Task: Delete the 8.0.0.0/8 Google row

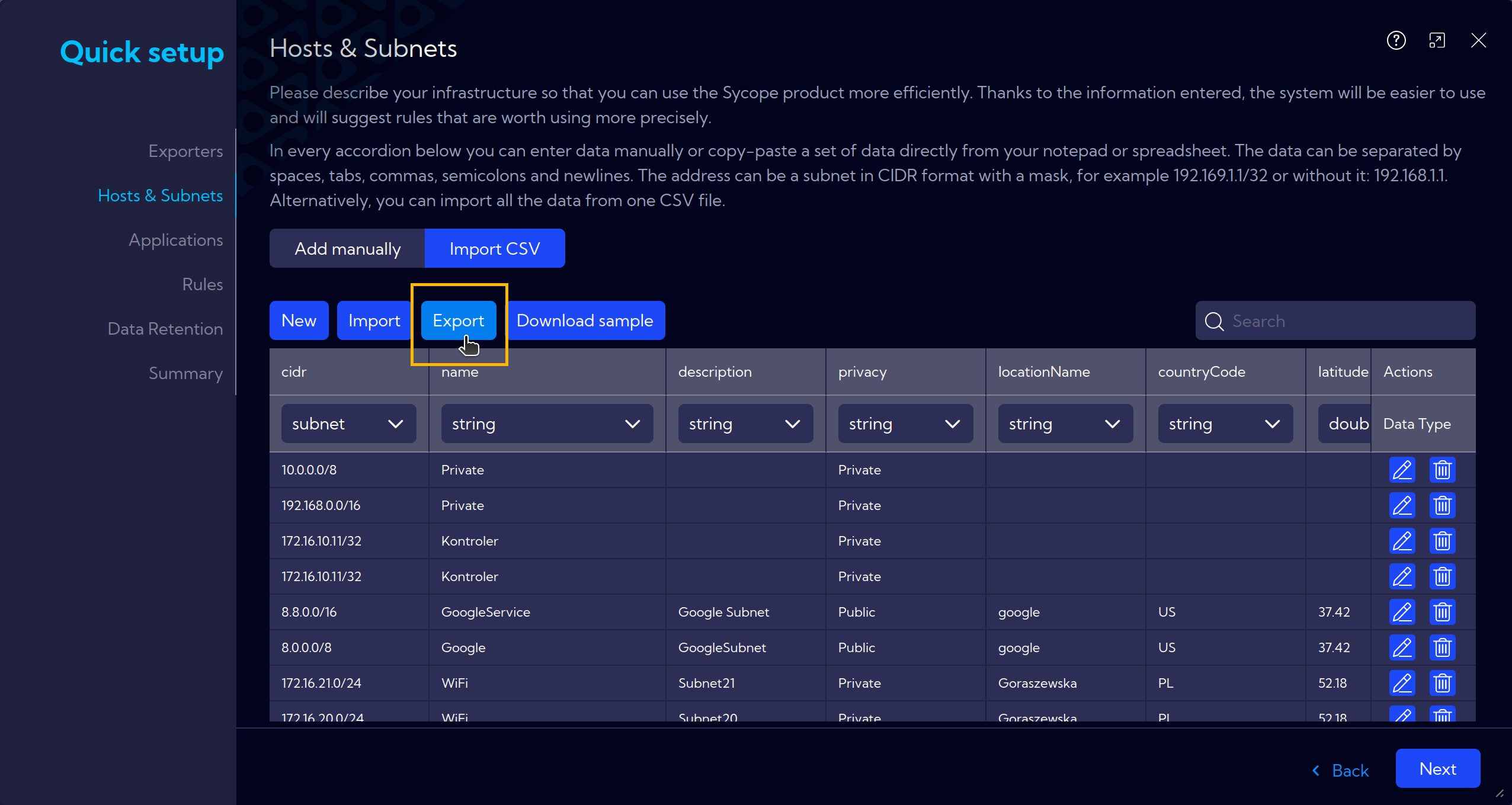Action: [1442, 647]
